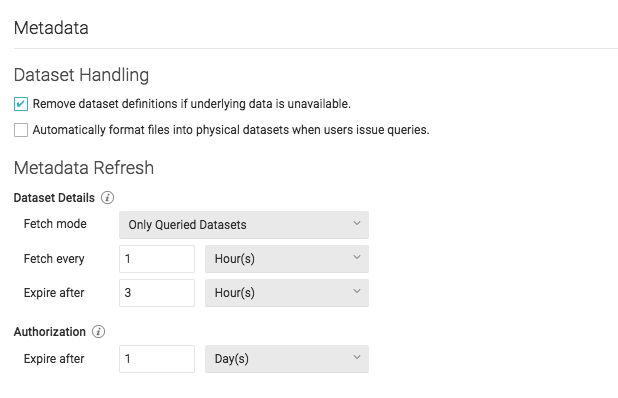Enable the Automatically format files checkbox
618x398 pixels.
(x=21, y=130)
